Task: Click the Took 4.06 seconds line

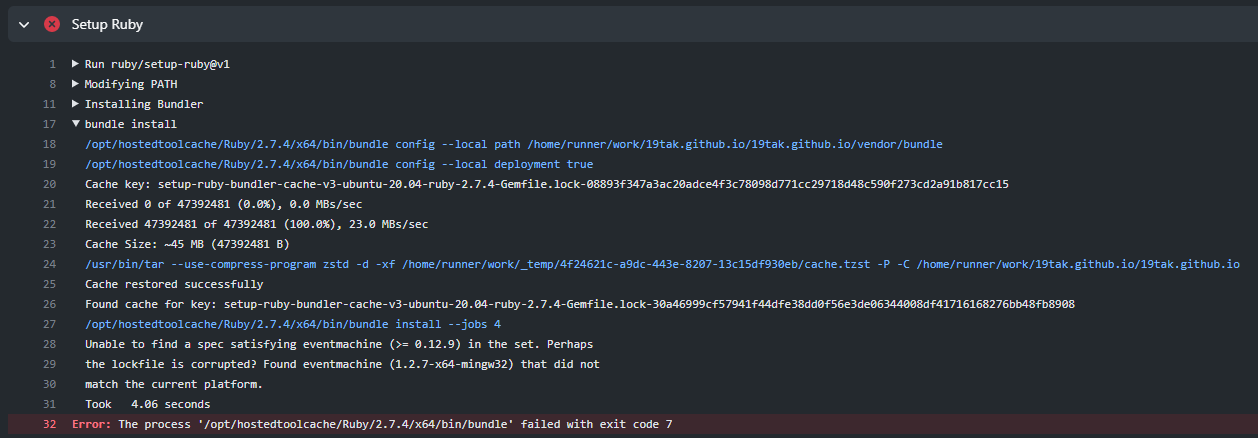Action: [148, 404]
